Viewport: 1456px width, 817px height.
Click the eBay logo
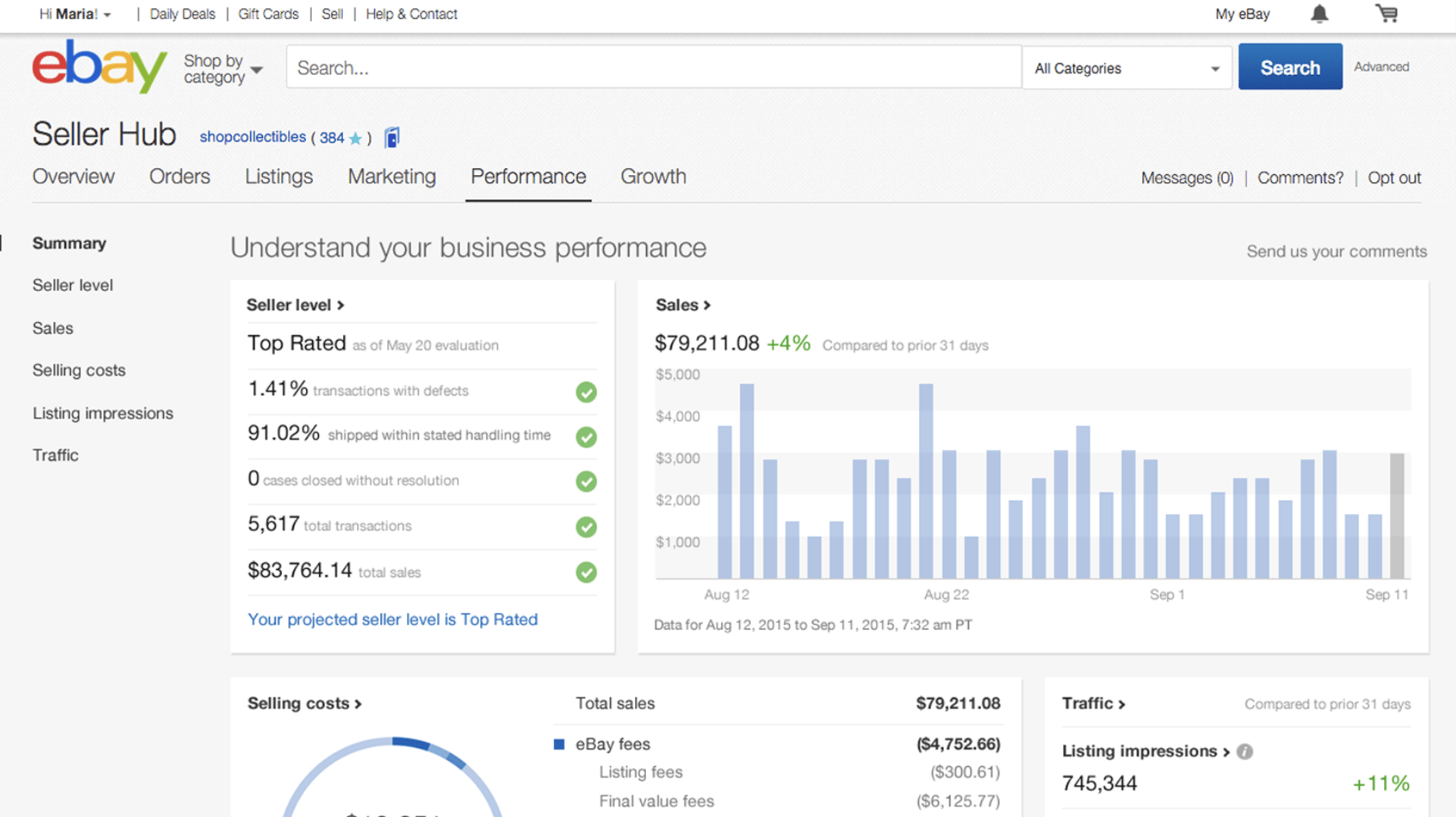tap(98, 66)
